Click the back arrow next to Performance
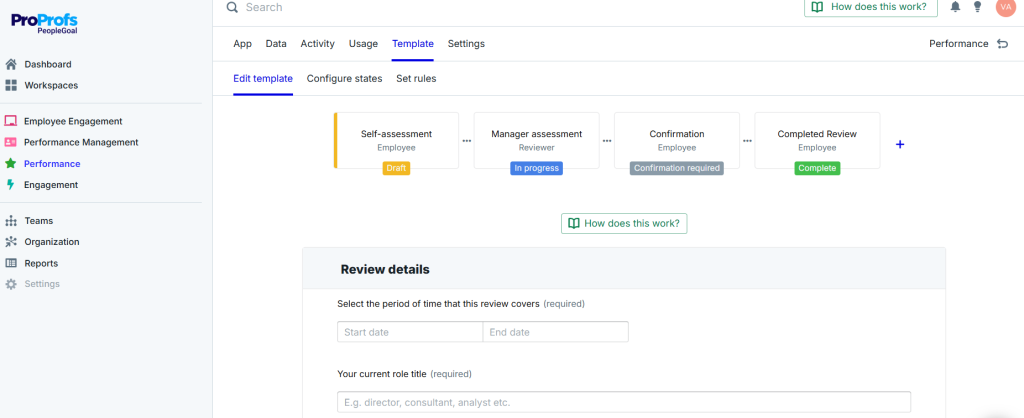Screen dimensions: 1024x418 (1002, 44)
